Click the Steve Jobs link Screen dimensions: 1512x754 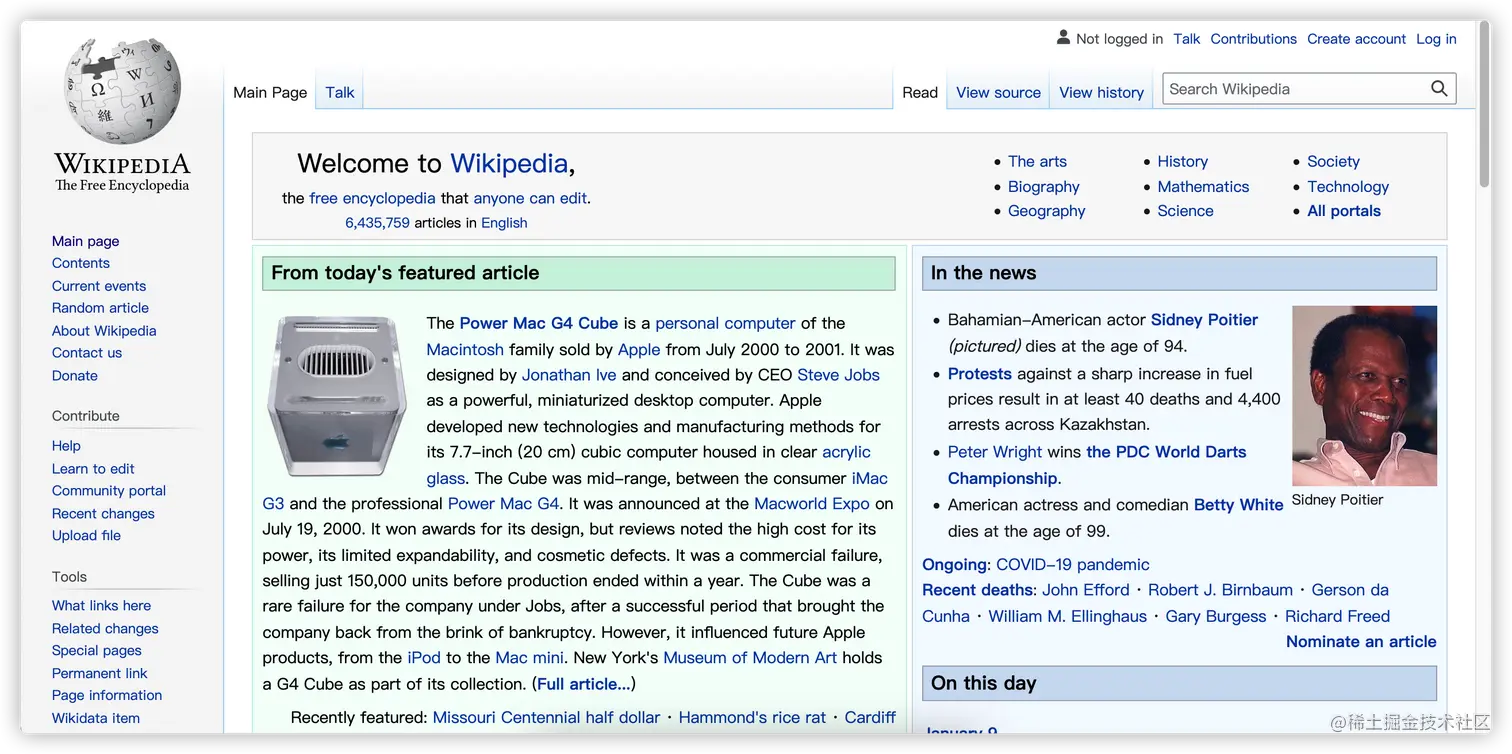[838, 376]
